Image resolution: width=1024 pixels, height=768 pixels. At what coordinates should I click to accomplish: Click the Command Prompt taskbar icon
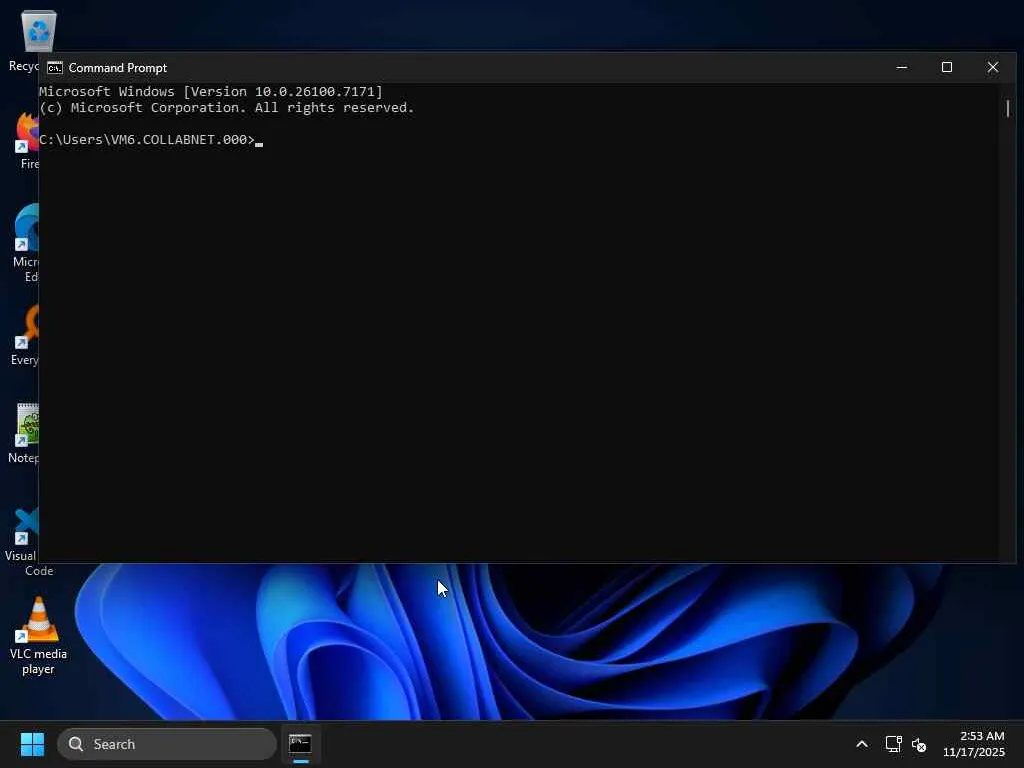(x=300, y=744)
